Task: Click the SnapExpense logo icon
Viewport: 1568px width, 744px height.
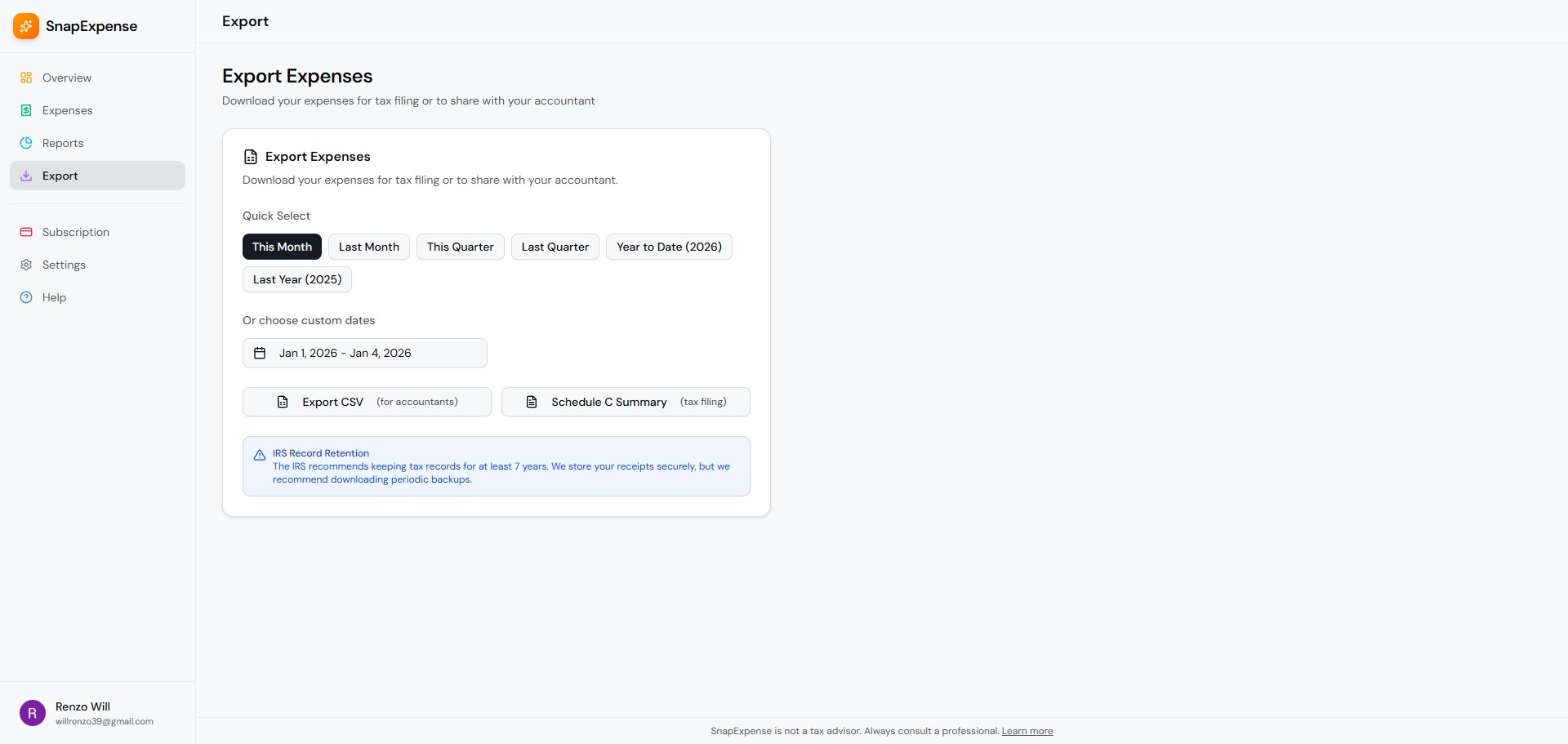Action: pos(25,25)
